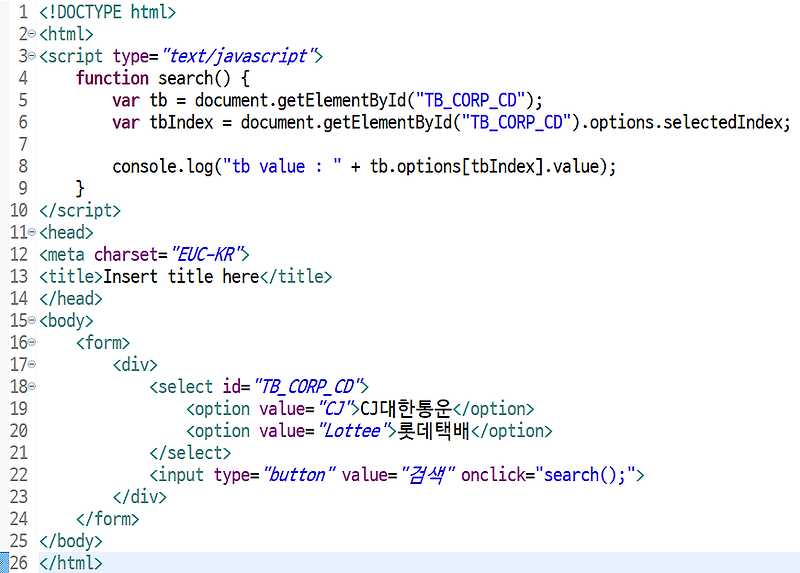
Task: Click line number 13 in the gutter
Action: point(19,277)
